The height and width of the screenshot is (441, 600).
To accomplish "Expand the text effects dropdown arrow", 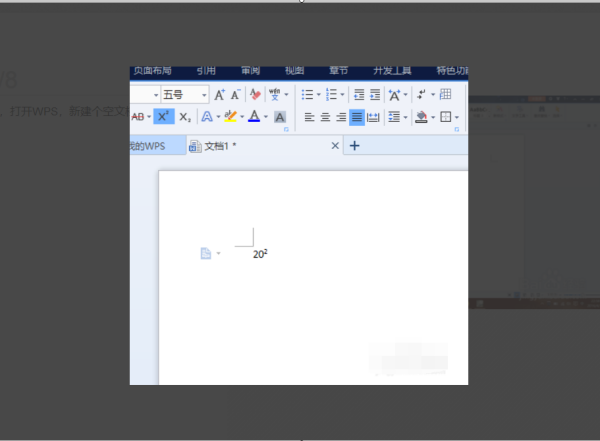I will [218, 117].
